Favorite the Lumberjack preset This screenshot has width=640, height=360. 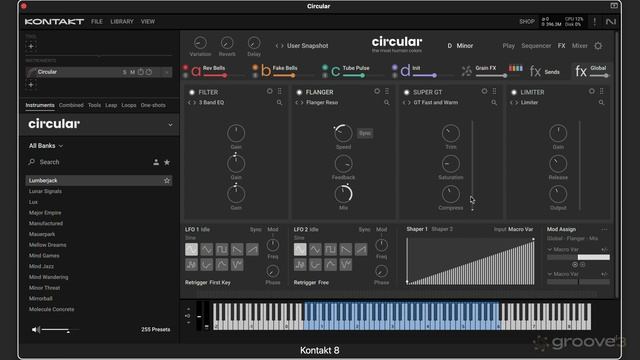tap(167, 180)
